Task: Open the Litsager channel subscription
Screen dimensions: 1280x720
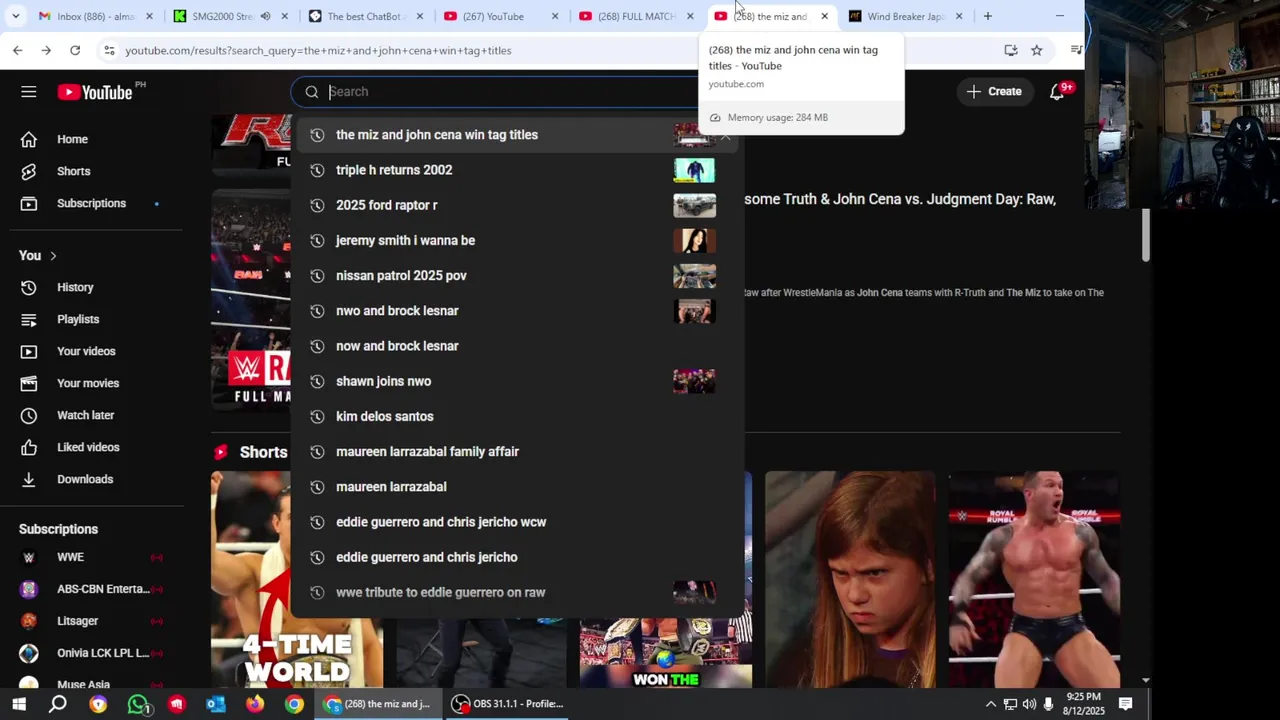Action: 77,622
